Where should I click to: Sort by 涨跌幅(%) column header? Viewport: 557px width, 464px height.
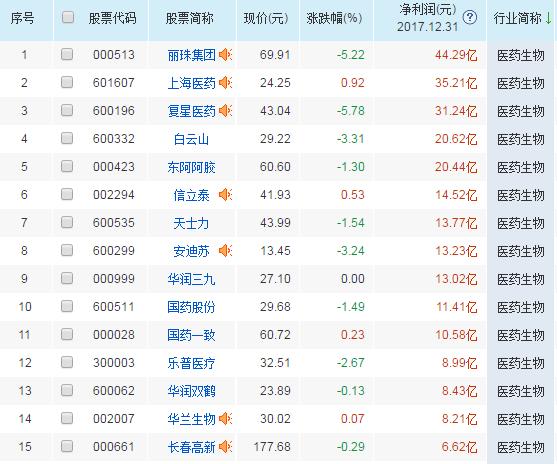click(x=334, y=18)
